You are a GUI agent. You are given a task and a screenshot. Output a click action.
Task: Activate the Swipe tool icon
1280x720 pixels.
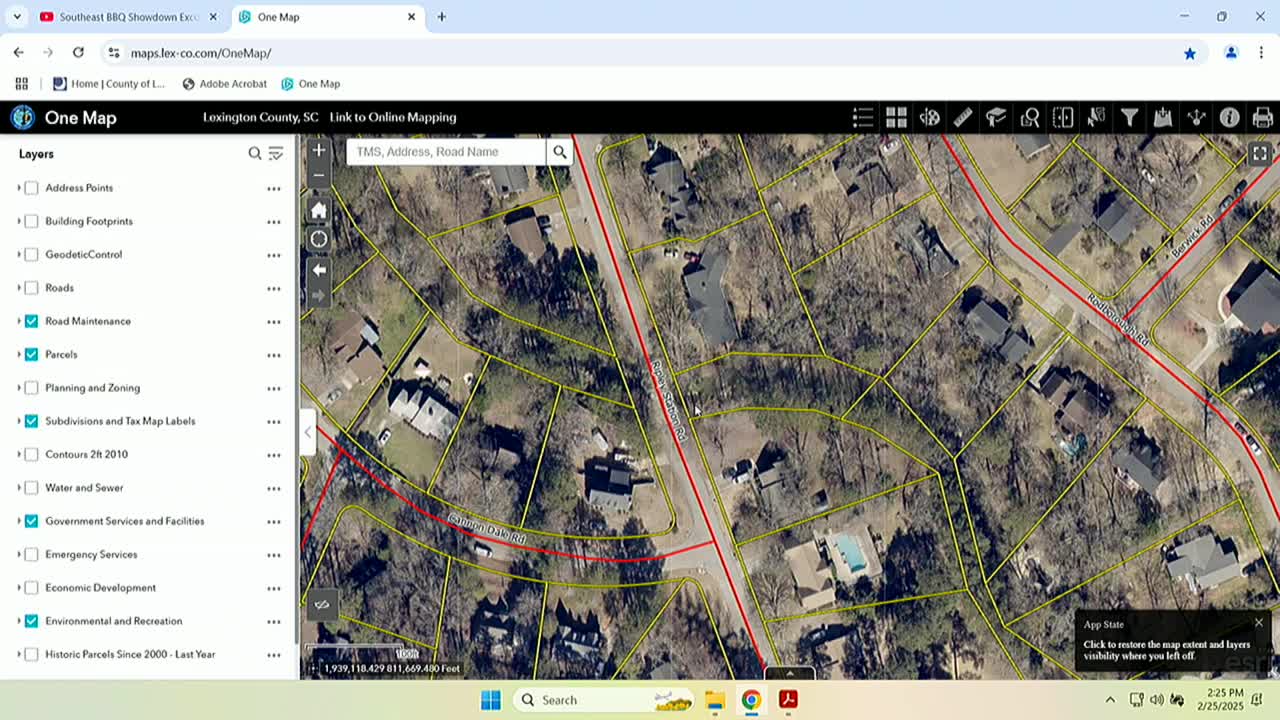(x=1063, y=118)
